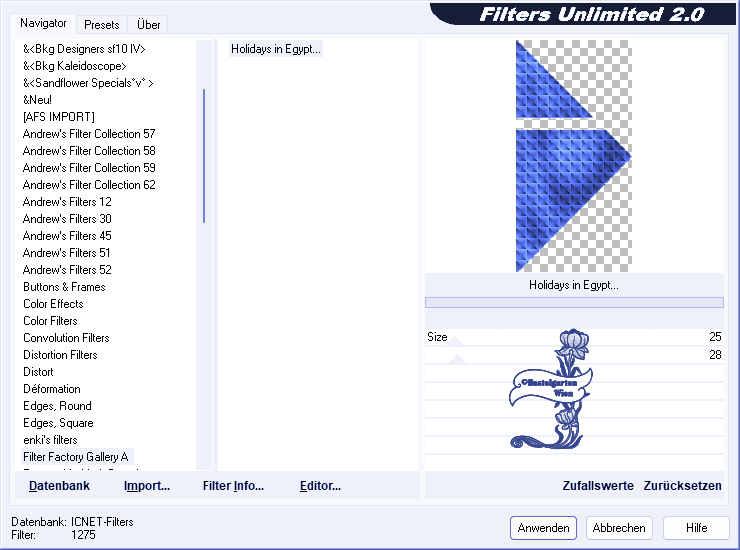Open the Über tab
This screenshot has height=550, width=740.
148,25
